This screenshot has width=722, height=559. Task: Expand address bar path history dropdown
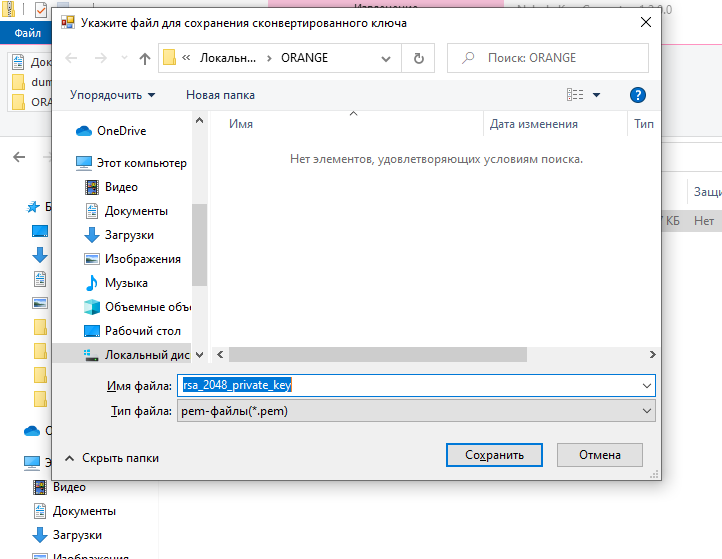386,58
